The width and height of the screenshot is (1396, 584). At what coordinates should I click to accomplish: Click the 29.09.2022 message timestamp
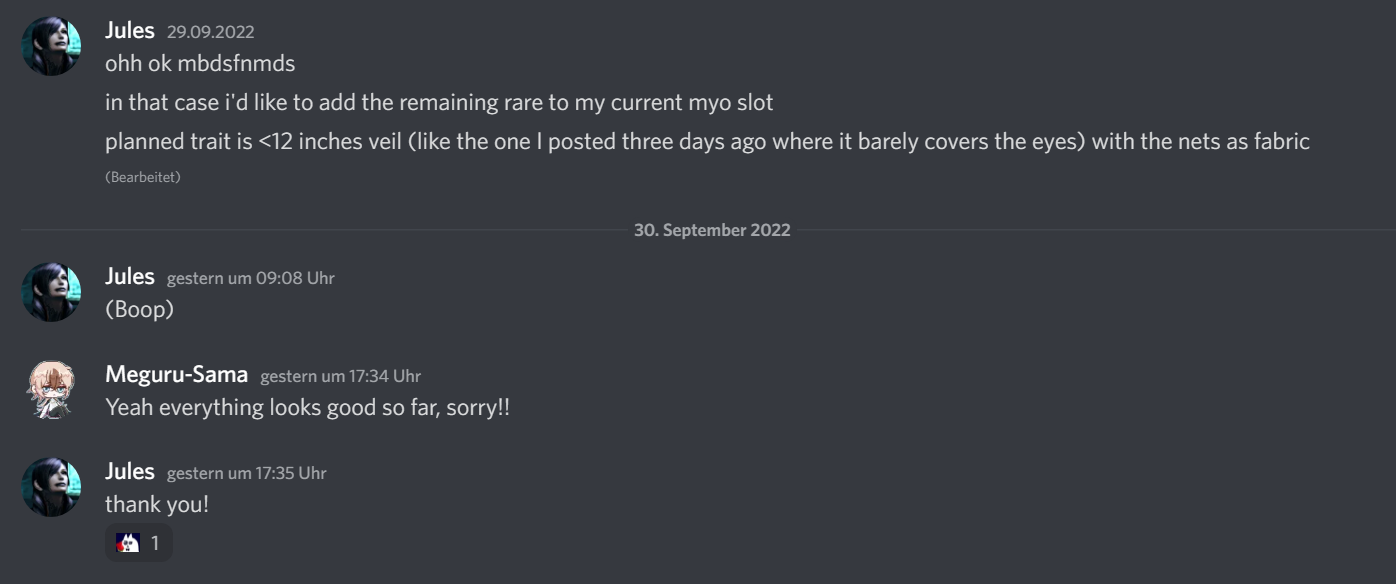[210, 32]
